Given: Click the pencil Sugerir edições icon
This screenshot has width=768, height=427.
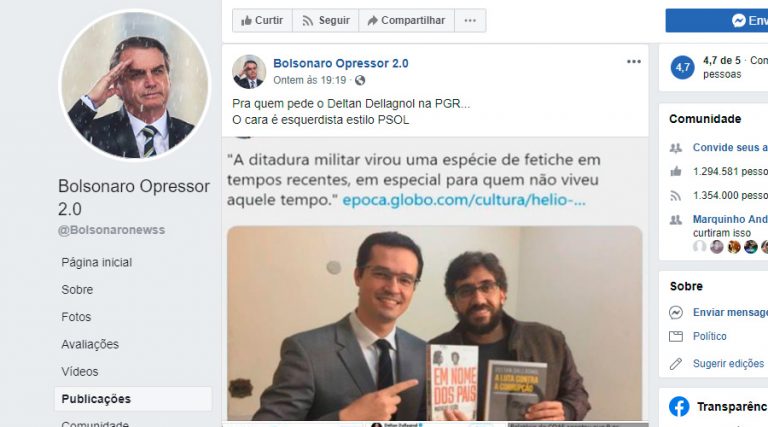Looking at the screenshot, I should [676, 364].
